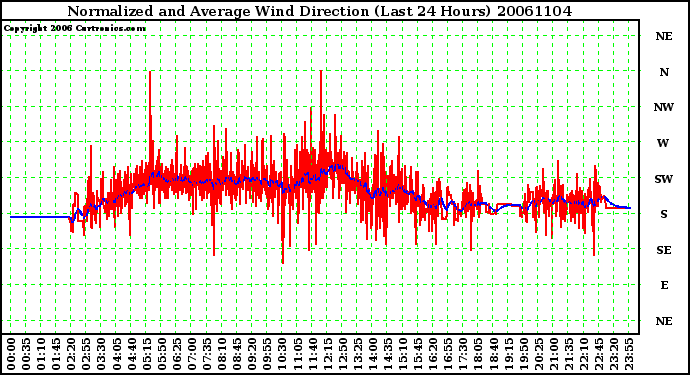Click the 07:00 time axis label

pyautogui.click(x=192, y=354)
